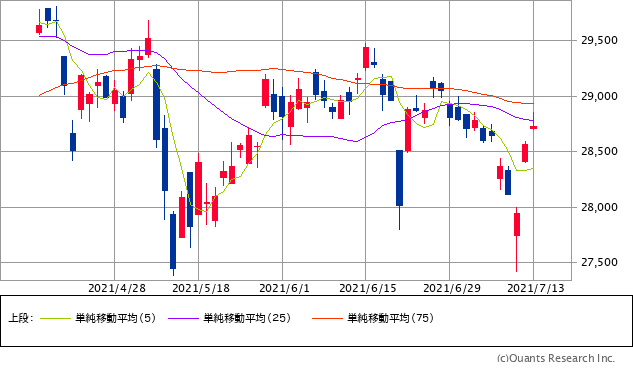Screen dimensions: 633x370
Task: Click the red candlestick on the 2021/6/15 gridline
Action: [366, 58]
